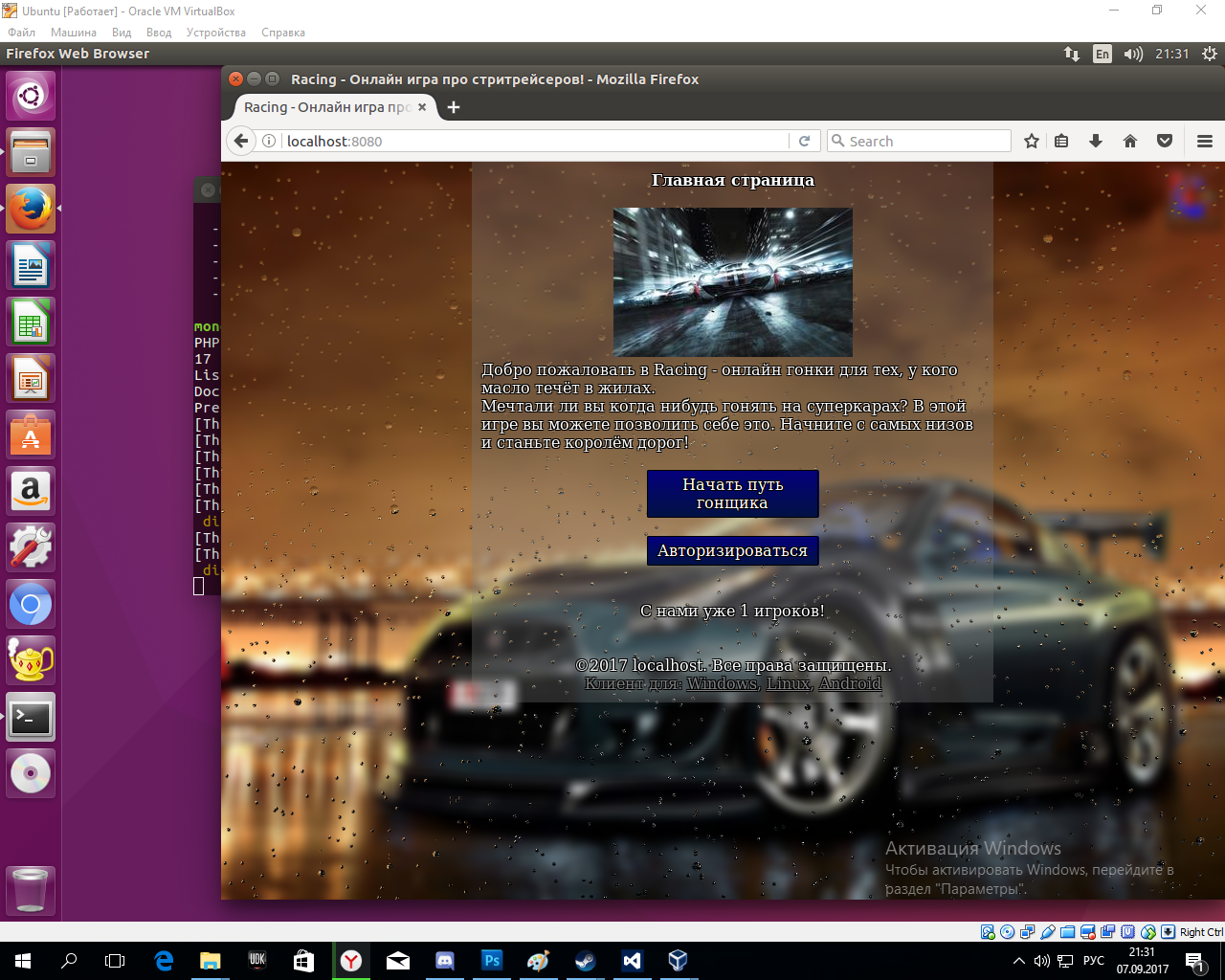The width and height of the screenshot is (1225, 980).
Task: Open Firefox hamburger menu
Action: coord(1205,142)
